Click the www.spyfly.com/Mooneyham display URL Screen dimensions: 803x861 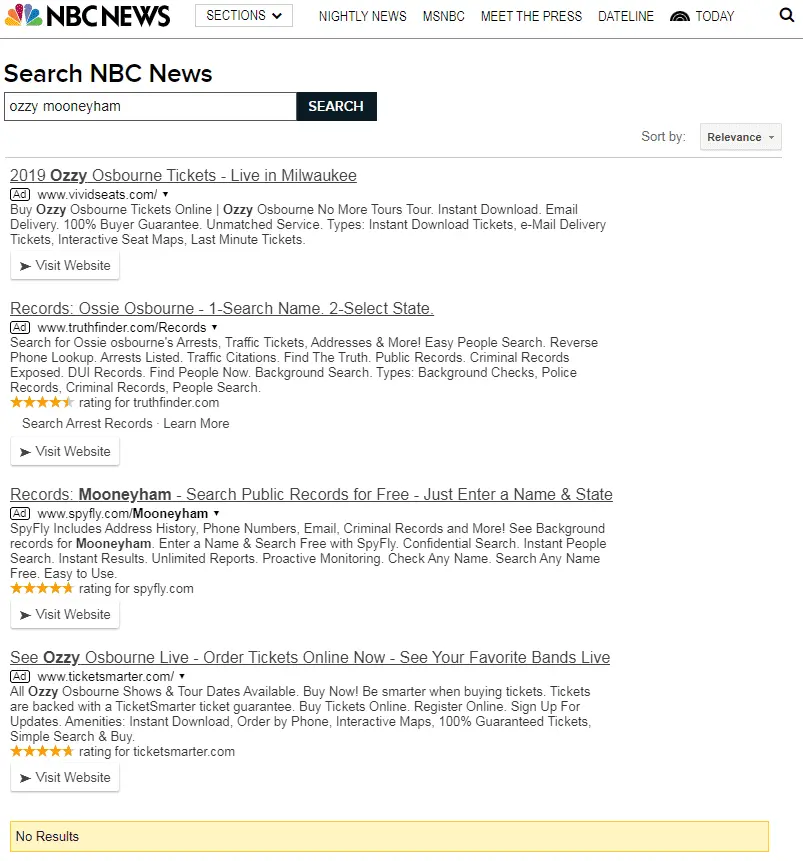coord(123,513)
